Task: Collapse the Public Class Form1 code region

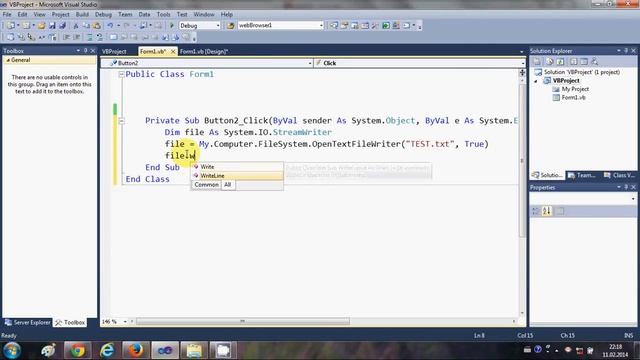Action: coord(121,74)
